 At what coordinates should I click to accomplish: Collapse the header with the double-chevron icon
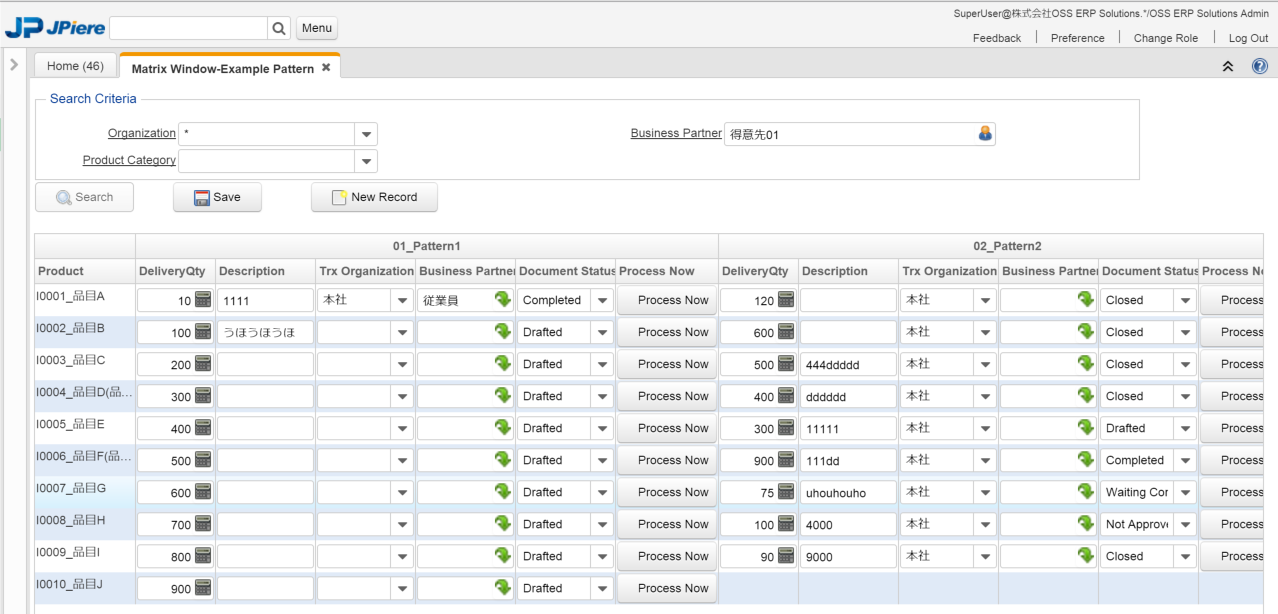pyautogui.click(x=1228, y=66)
